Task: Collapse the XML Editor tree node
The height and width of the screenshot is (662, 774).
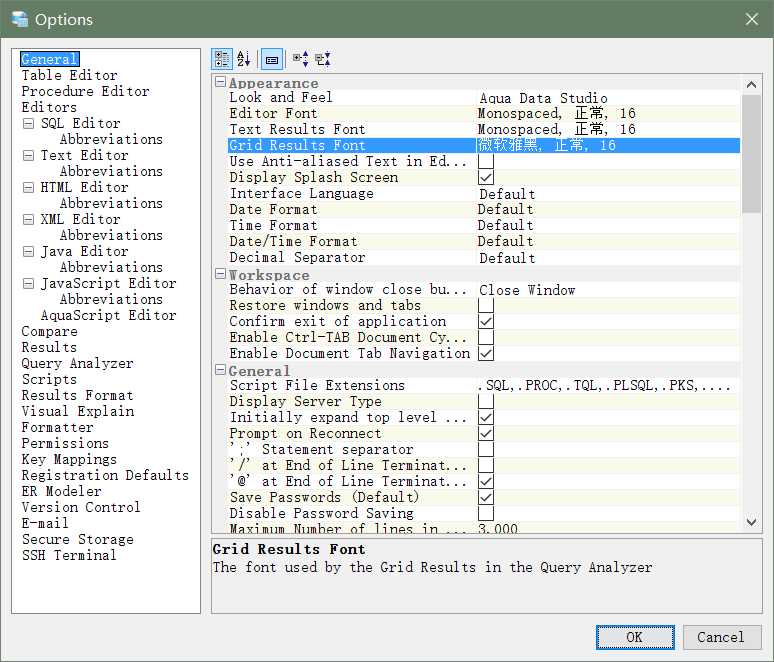Action: (29, 220)
